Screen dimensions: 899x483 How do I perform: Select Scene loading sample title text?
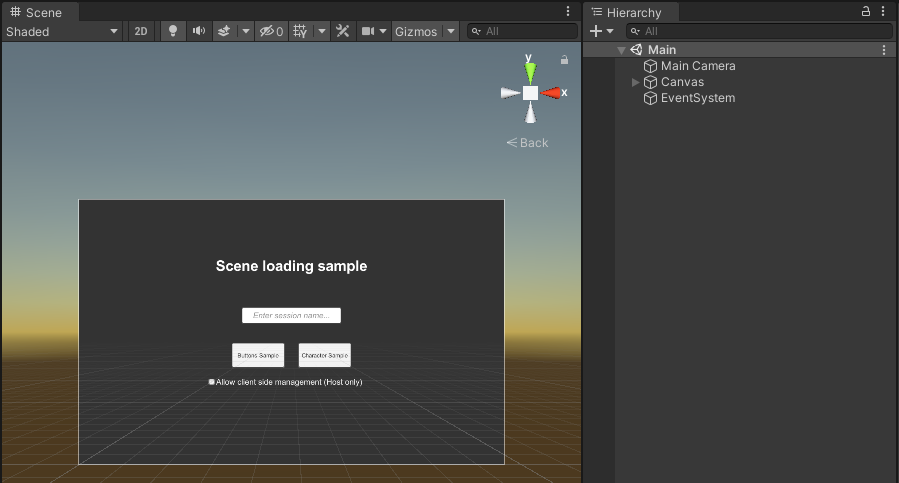click(x=291, y=266)
